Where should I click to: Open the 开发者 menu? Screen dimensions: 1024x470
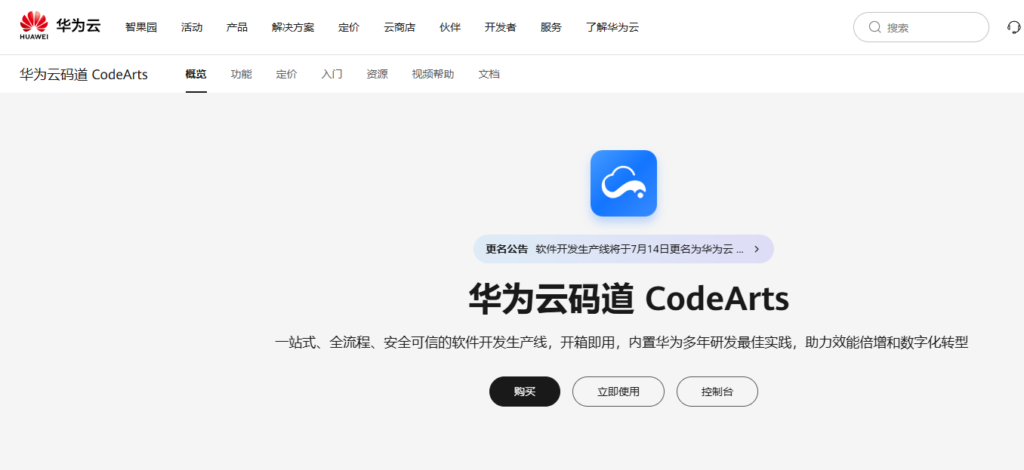(500, 27)
